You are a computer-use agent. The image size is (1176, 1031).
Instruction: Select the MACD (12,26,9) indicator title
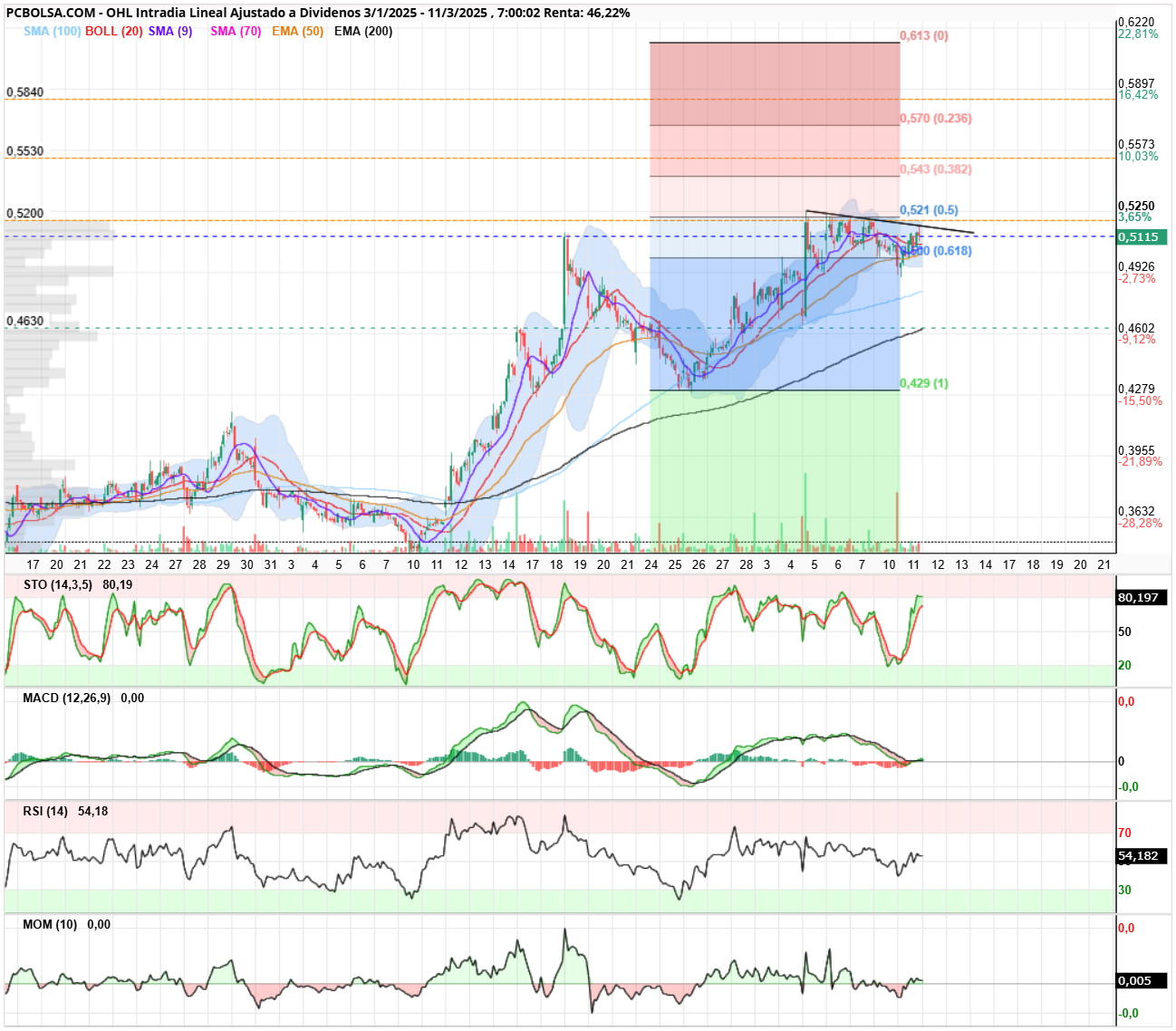(x=66, y=698)
